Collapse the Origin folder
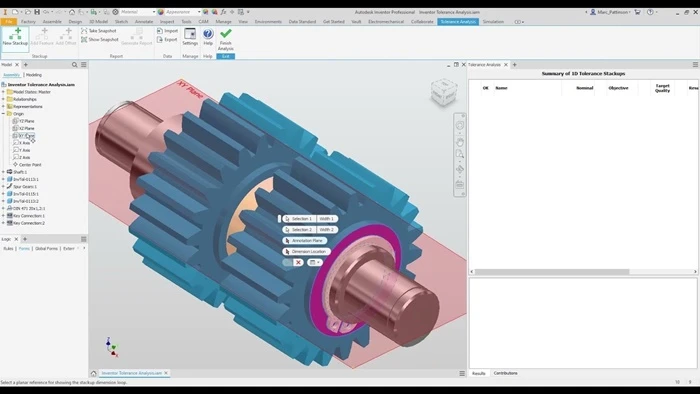This screenshot has width=700, height=394. pos(3,114)
